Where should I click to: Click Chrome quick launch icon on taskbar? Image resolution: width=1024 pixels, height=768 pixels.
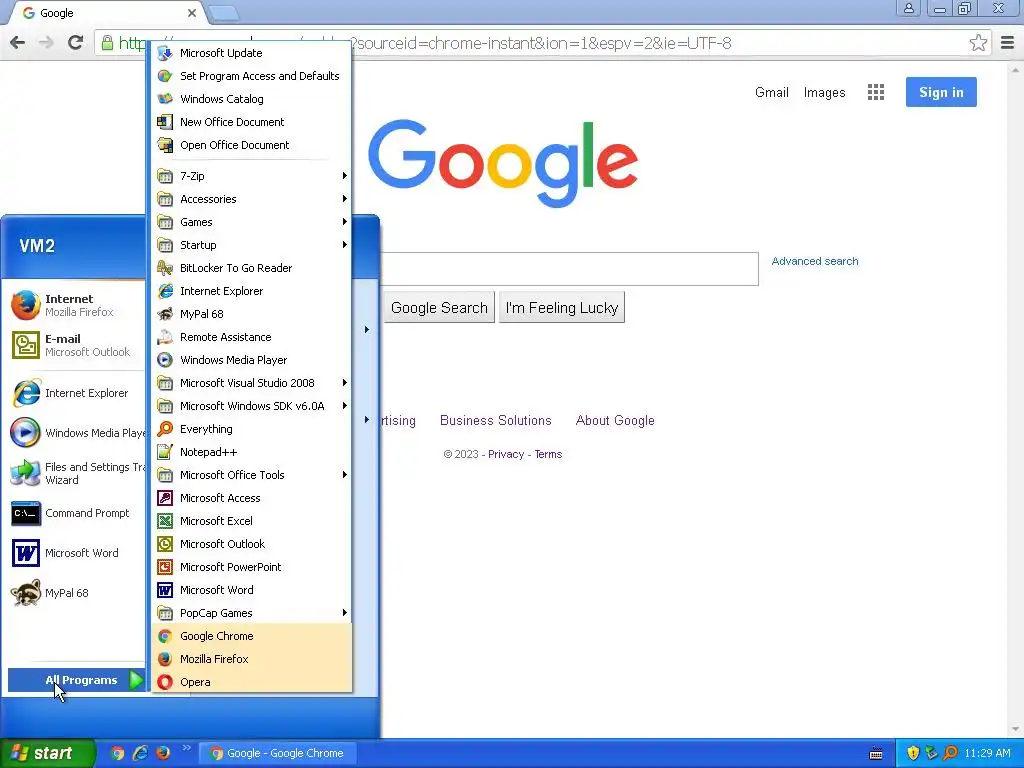117,753
